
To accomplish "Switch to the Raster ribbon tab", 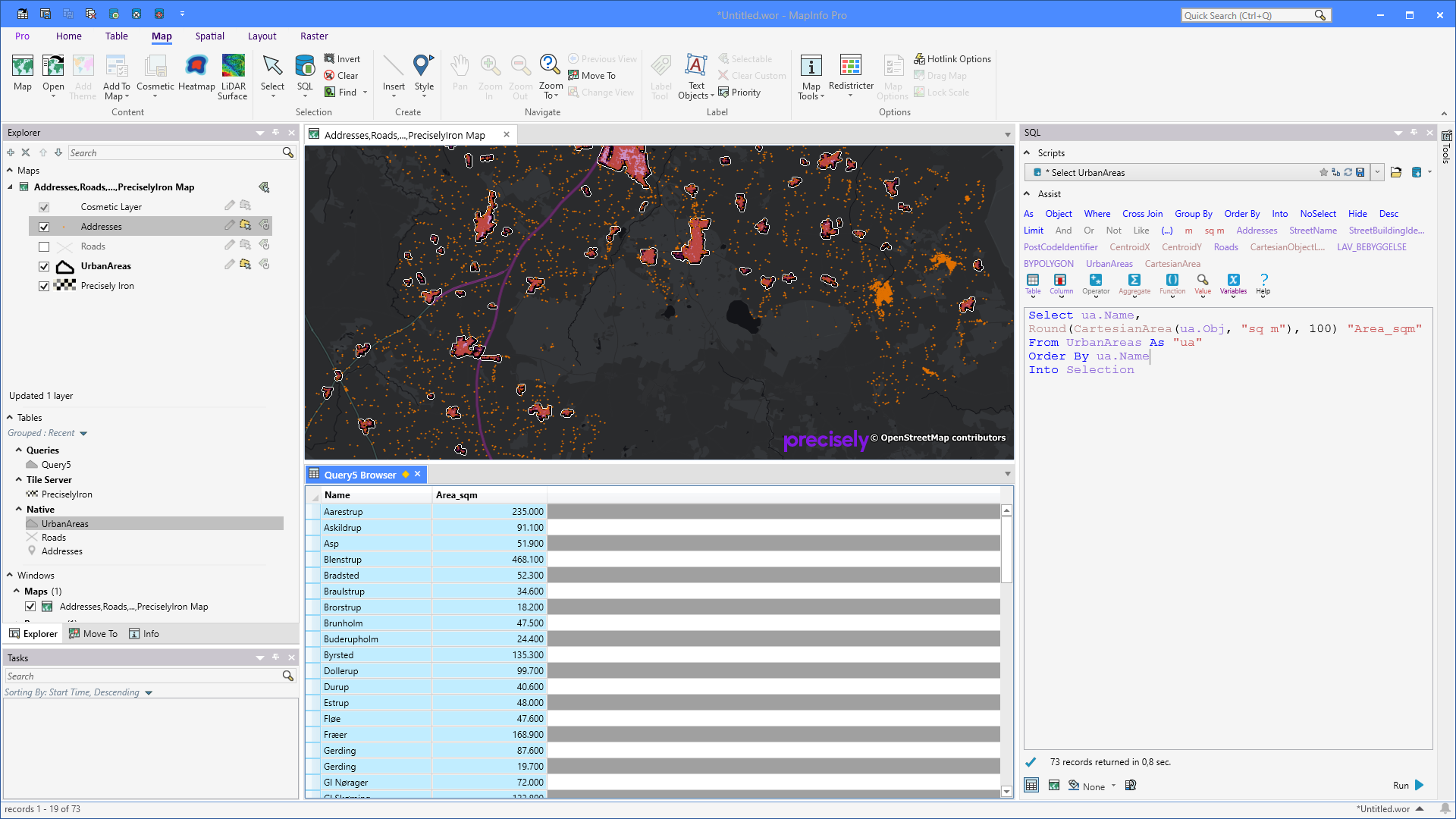I will tap(314, 36).
